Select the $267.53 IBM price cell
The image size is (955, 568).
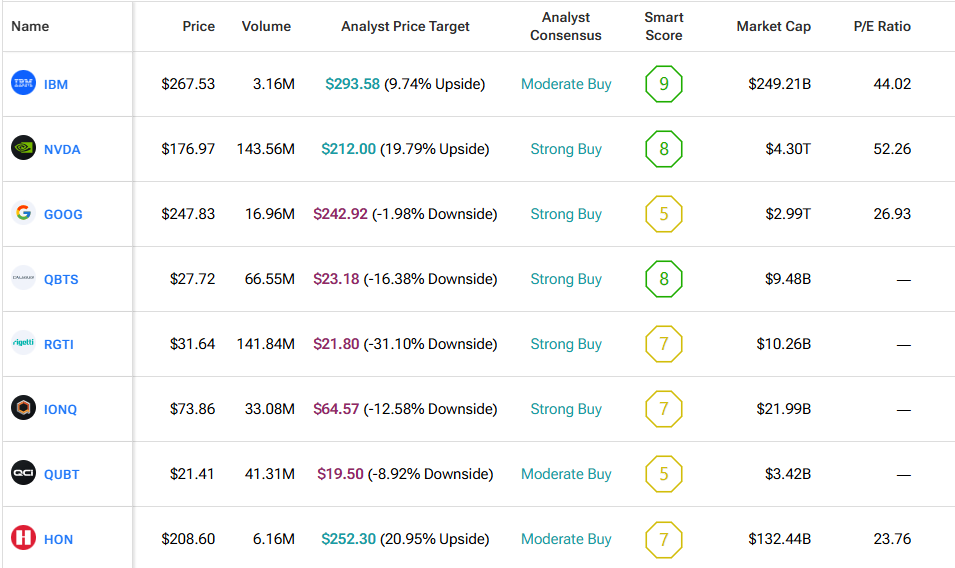coord(188,84)
